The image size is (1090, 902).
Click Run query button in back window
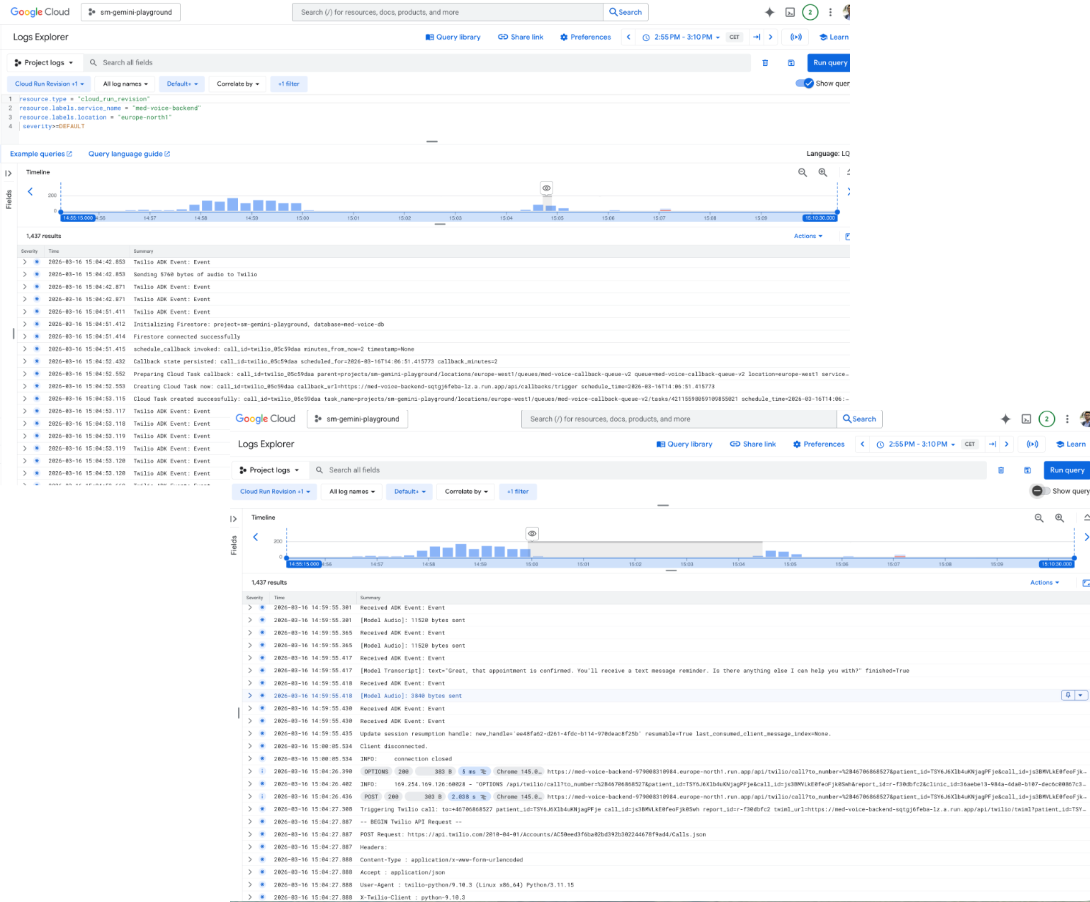point(829,63)
